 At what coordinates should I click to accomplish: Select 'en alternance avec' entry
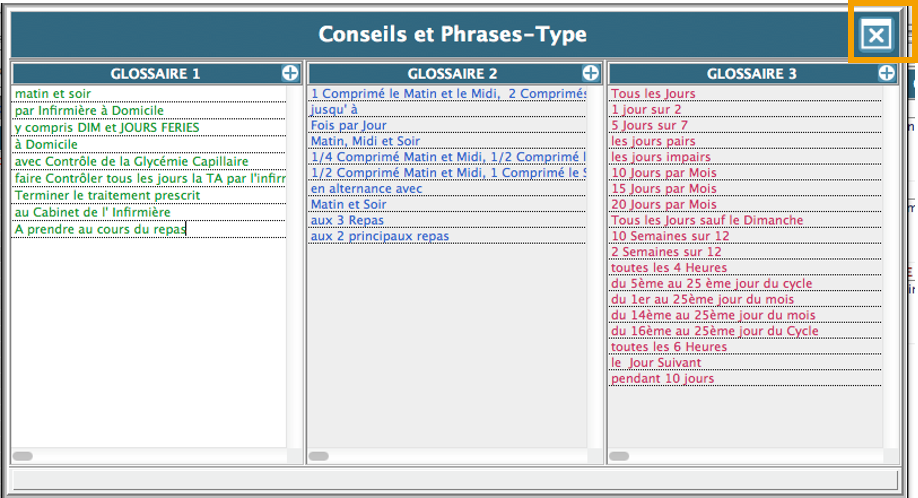point(366,189)
